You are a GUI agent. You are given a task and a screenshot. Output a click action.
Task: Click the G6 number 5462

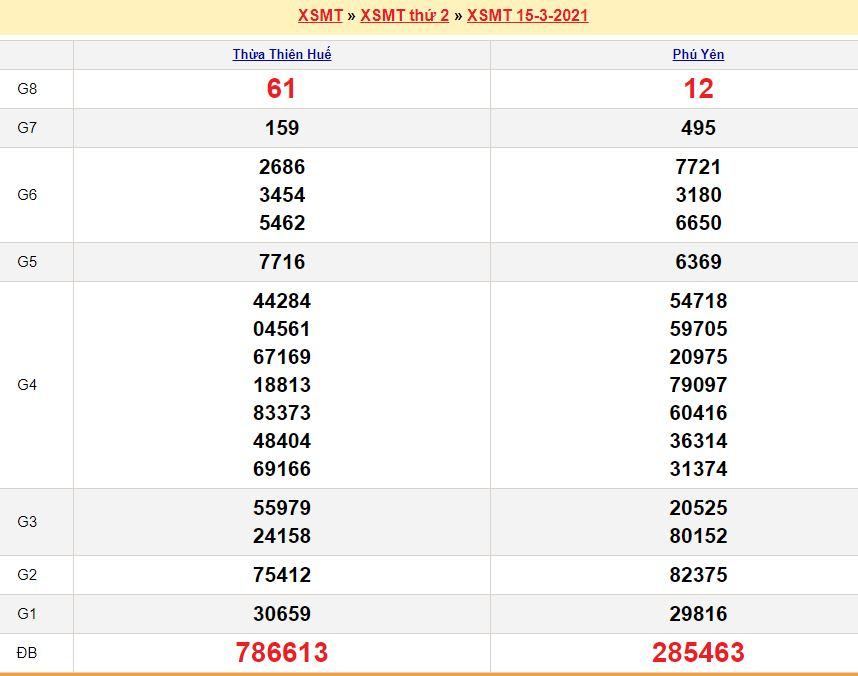[282, 223]
